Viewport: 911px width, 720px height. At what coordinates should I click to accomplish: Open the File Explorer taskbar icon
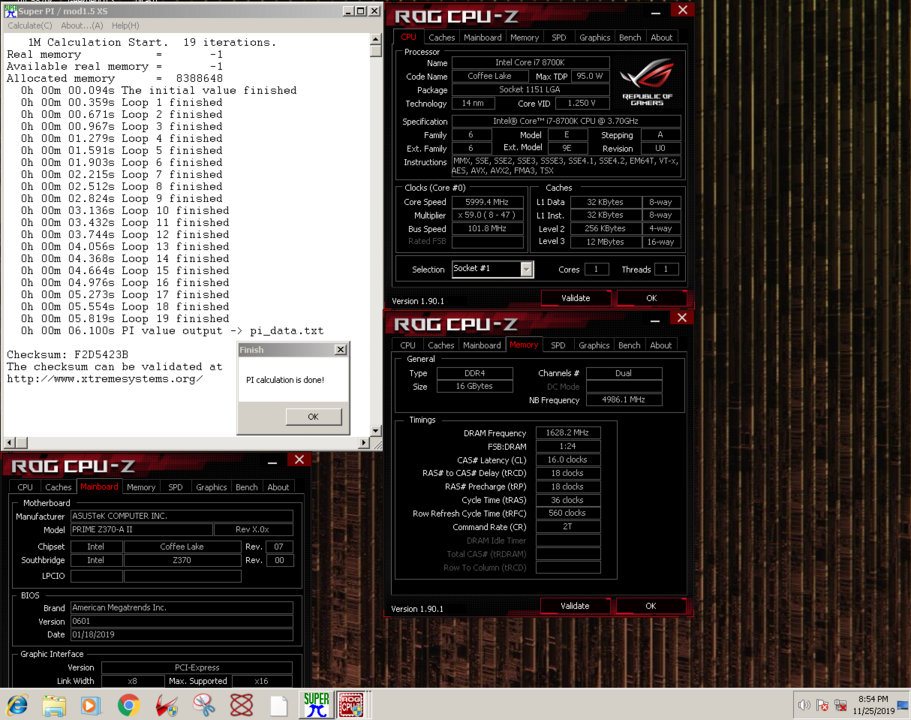click(54, 705)
